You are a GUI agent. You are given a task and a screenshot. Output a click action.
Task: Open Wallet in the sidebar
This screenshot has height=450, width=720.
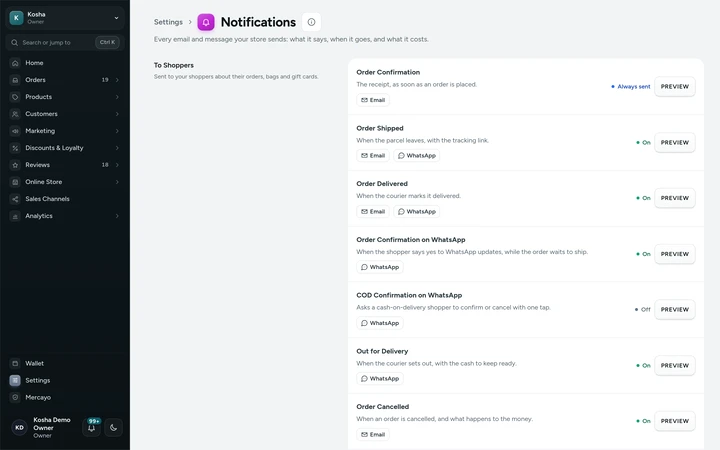pos(65,363)
